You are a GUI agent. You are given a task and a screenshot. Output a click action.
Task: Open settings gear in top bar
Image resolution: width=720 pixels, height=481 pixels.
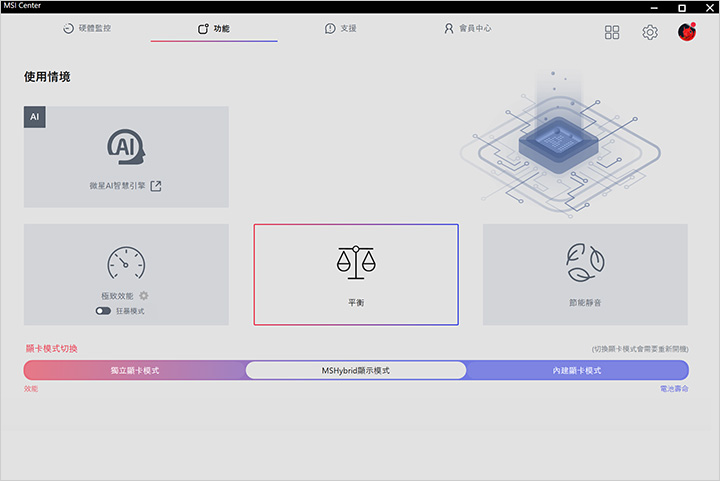650,32
